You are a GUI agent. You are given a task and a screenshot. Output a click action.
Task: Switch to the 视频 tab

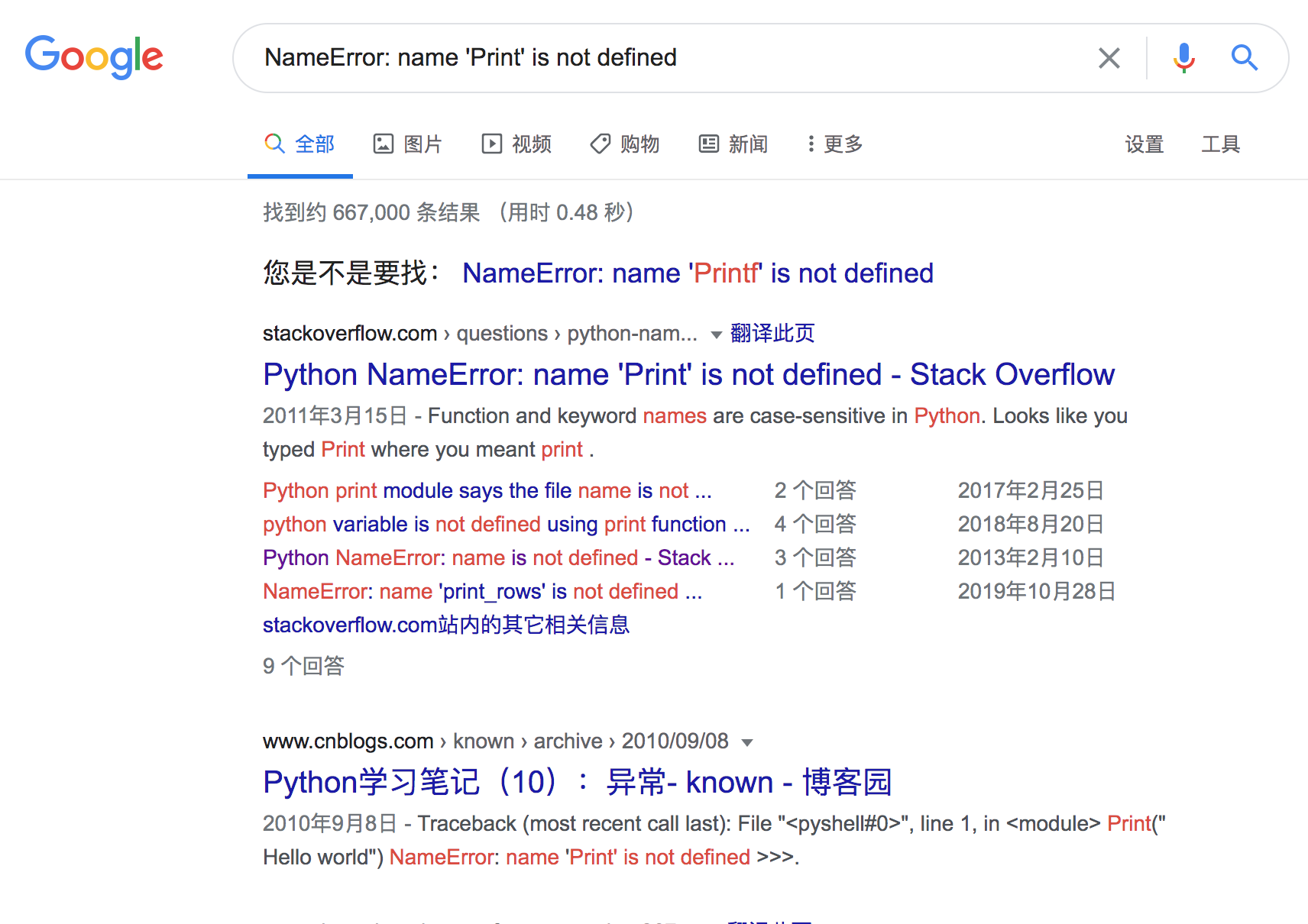point(516,144)
